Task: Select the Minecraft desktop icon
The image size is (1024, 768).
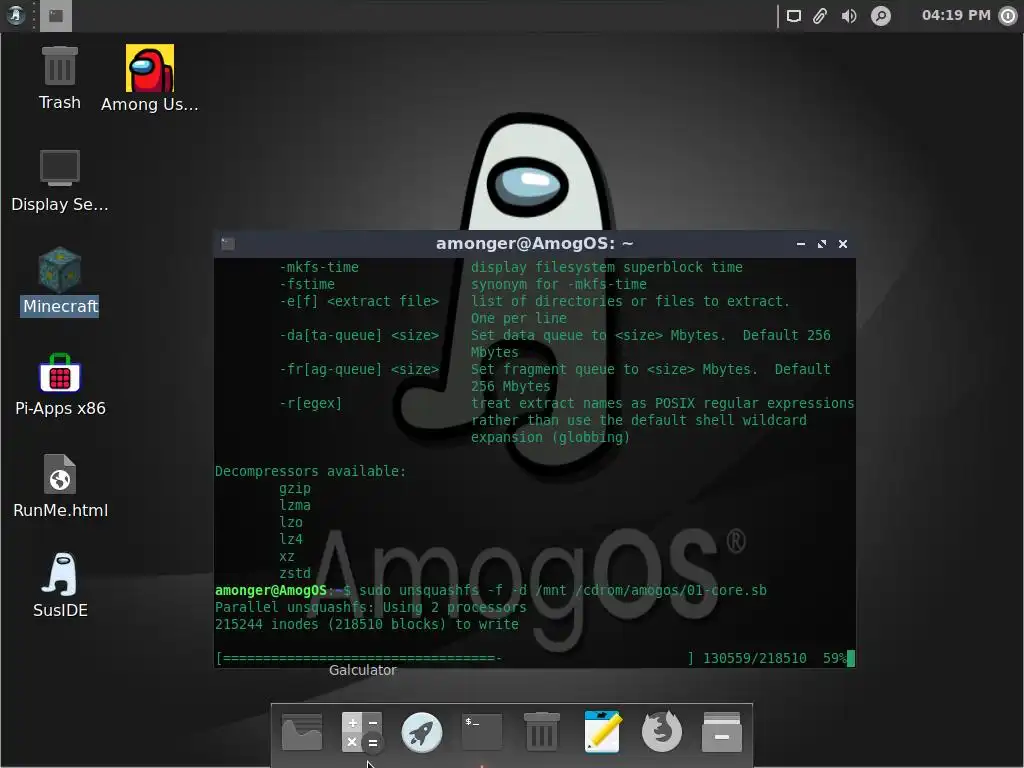Action: (x=59, y=281)
